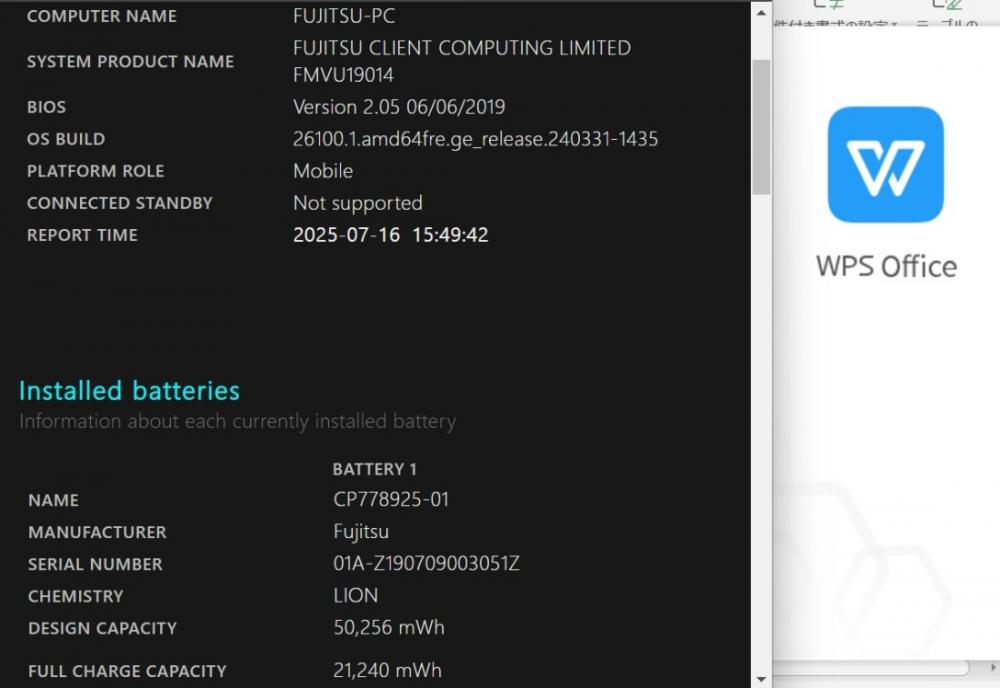
Task: Click the "WPS Office" title text
Action: click(886, 267)
